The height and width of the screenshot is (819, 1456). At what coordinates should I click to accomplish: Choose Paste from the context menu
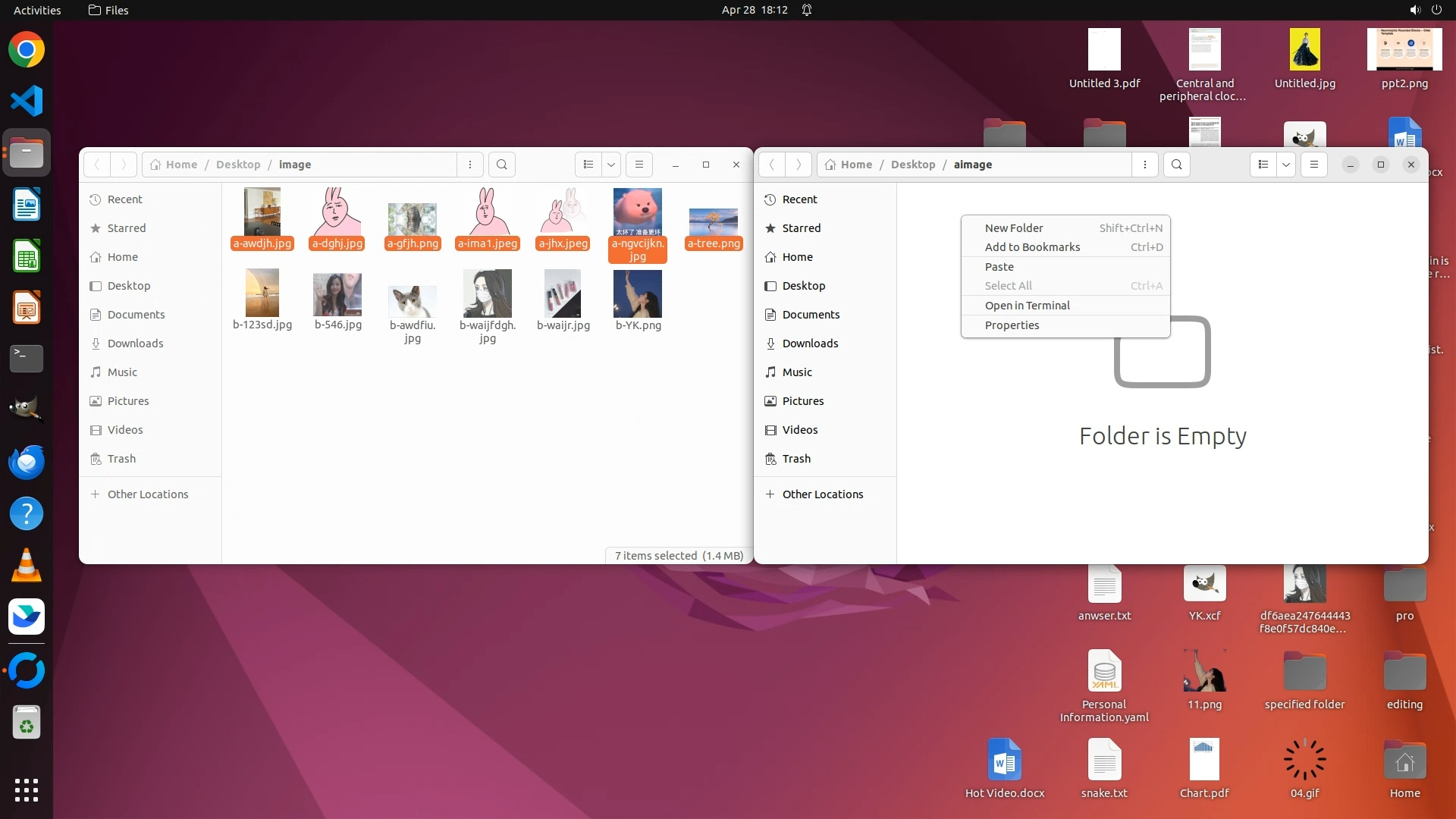999,267
